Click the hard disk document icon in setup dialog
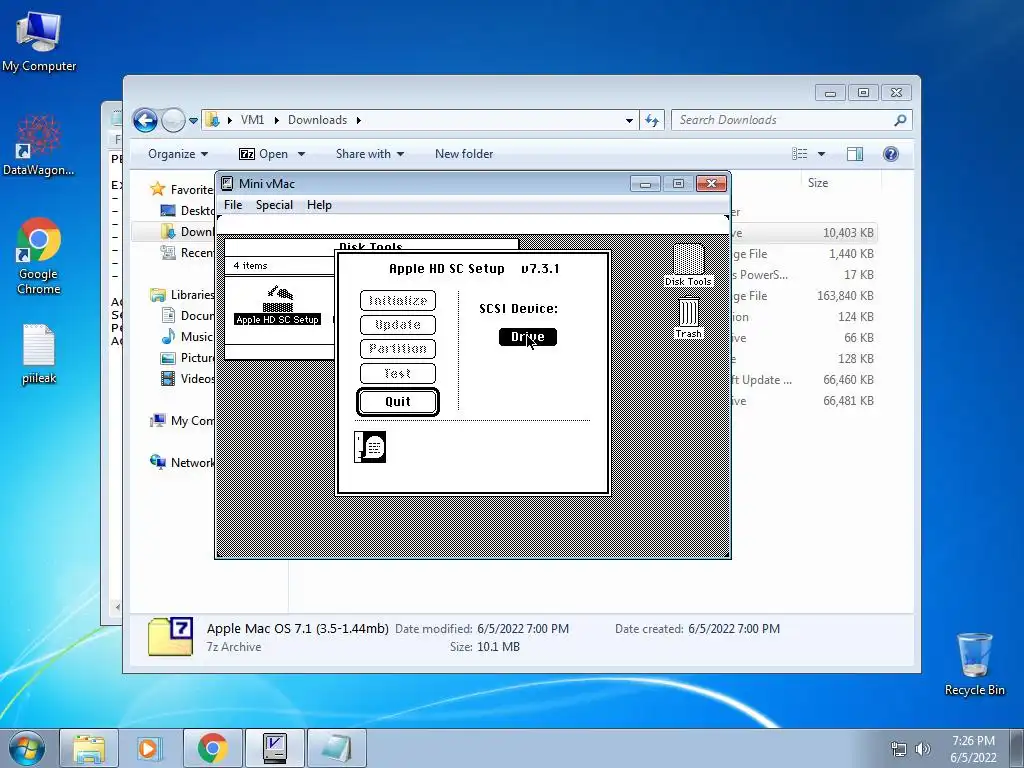Viewport: 1024px width, 768px height. click(x=370, y=447)
